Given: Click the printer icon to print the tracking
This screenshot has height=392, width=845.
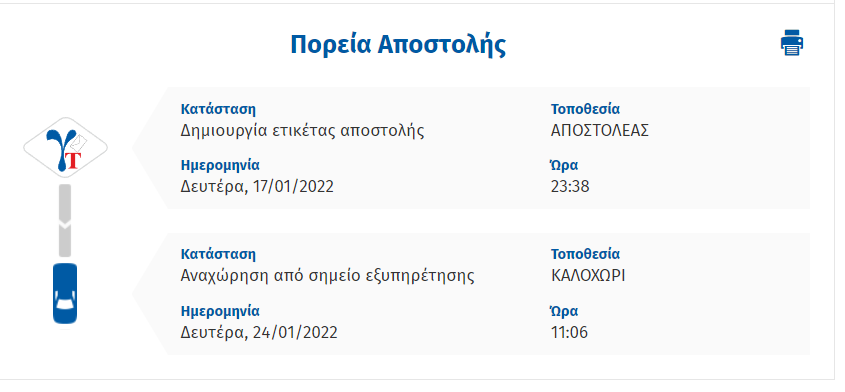Looking at the screenshot, I should 792,43.
